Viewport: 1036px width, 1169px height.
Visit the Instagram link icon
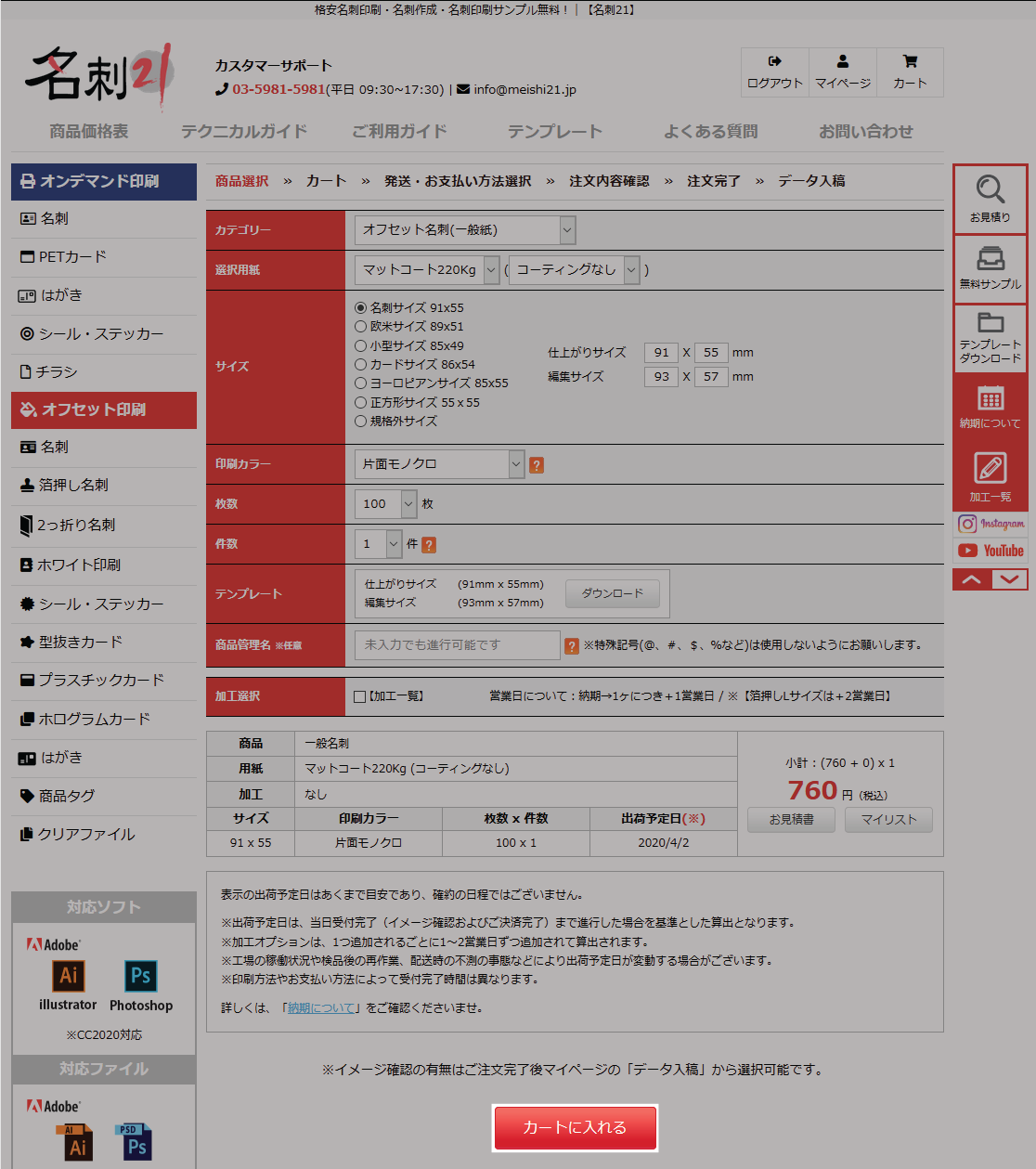point(991,524)
